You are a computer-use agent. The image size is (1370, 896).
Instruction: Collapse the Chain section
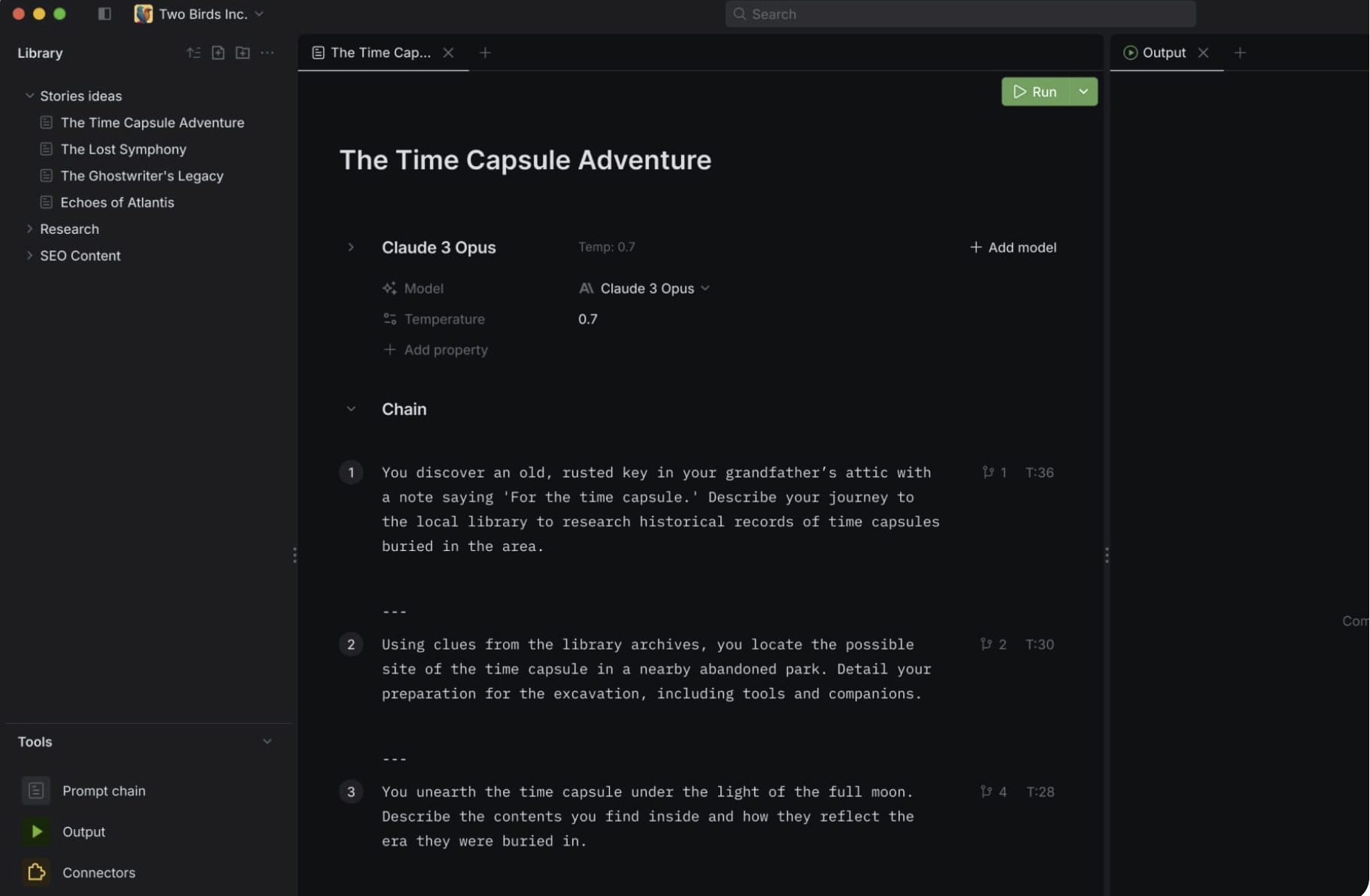(350, 409)
